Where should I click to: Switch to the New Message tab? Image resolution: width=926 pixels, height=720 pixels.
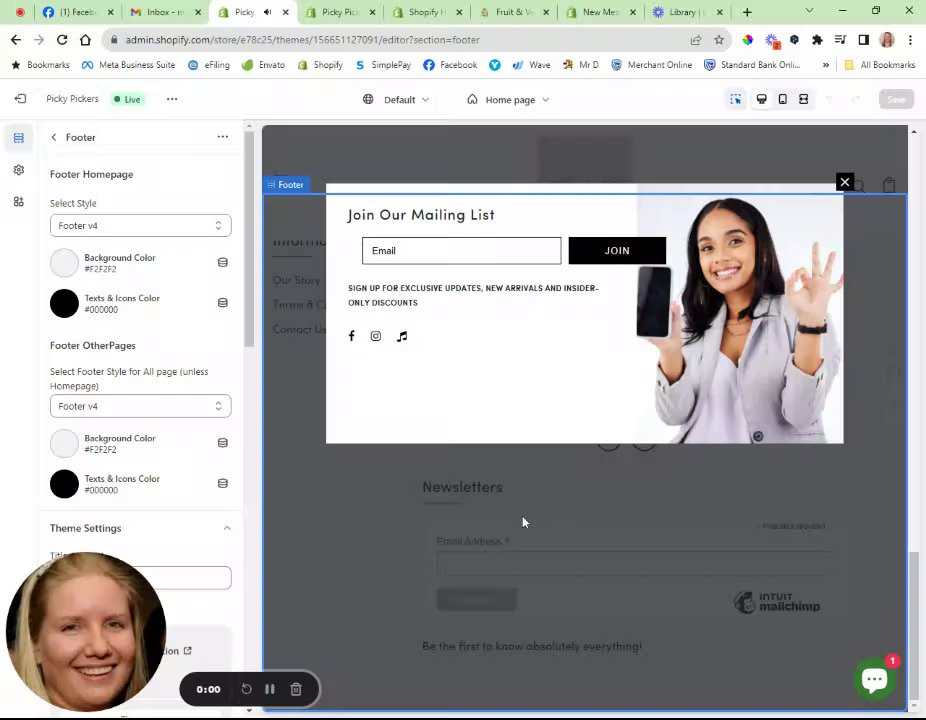[601, 12]
